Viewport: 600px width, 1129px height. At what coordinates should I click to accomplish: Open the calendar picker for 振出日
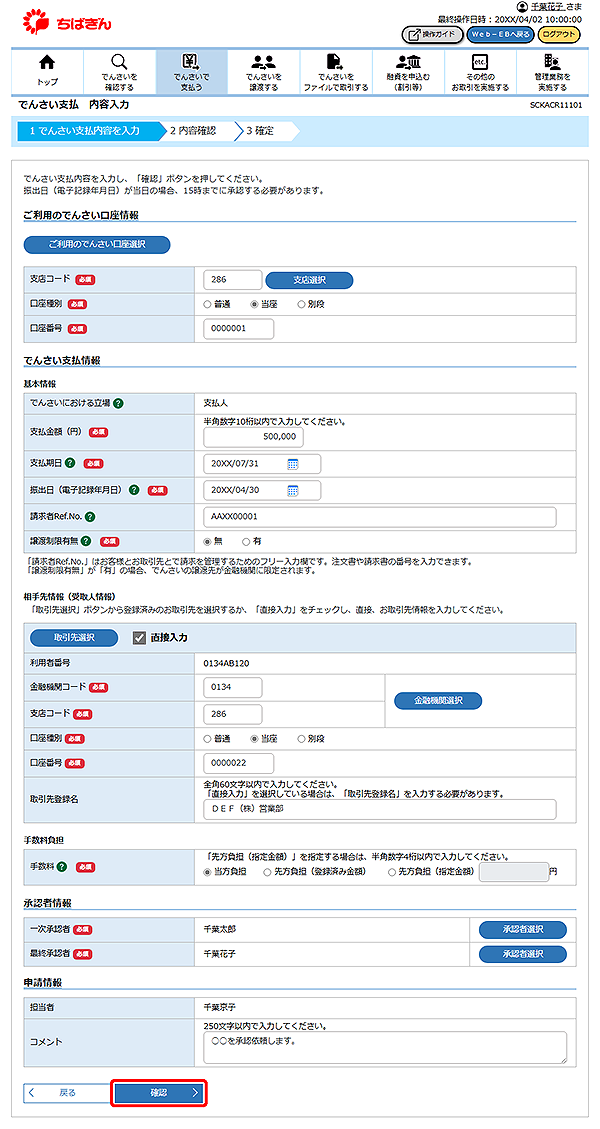coord(293,490)
